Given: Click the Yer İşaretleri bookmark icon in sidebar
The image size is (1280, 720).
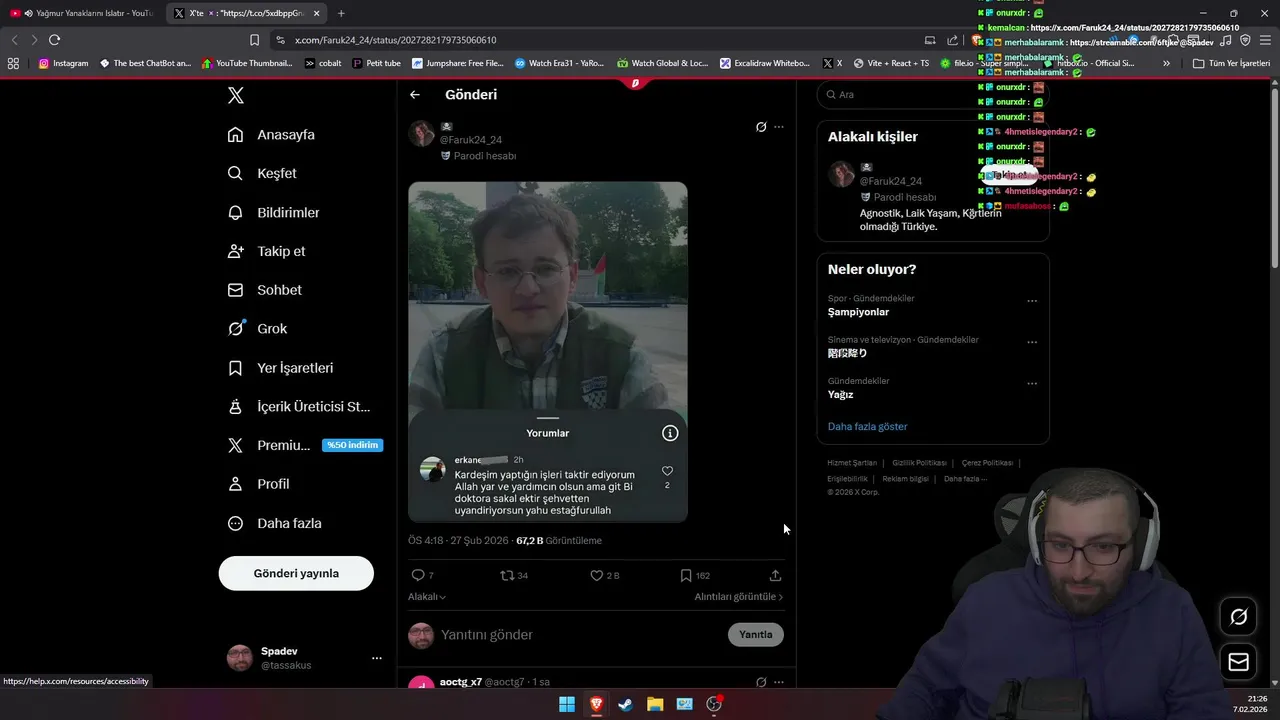Looking at the screenshot, I should pos(235,368).
